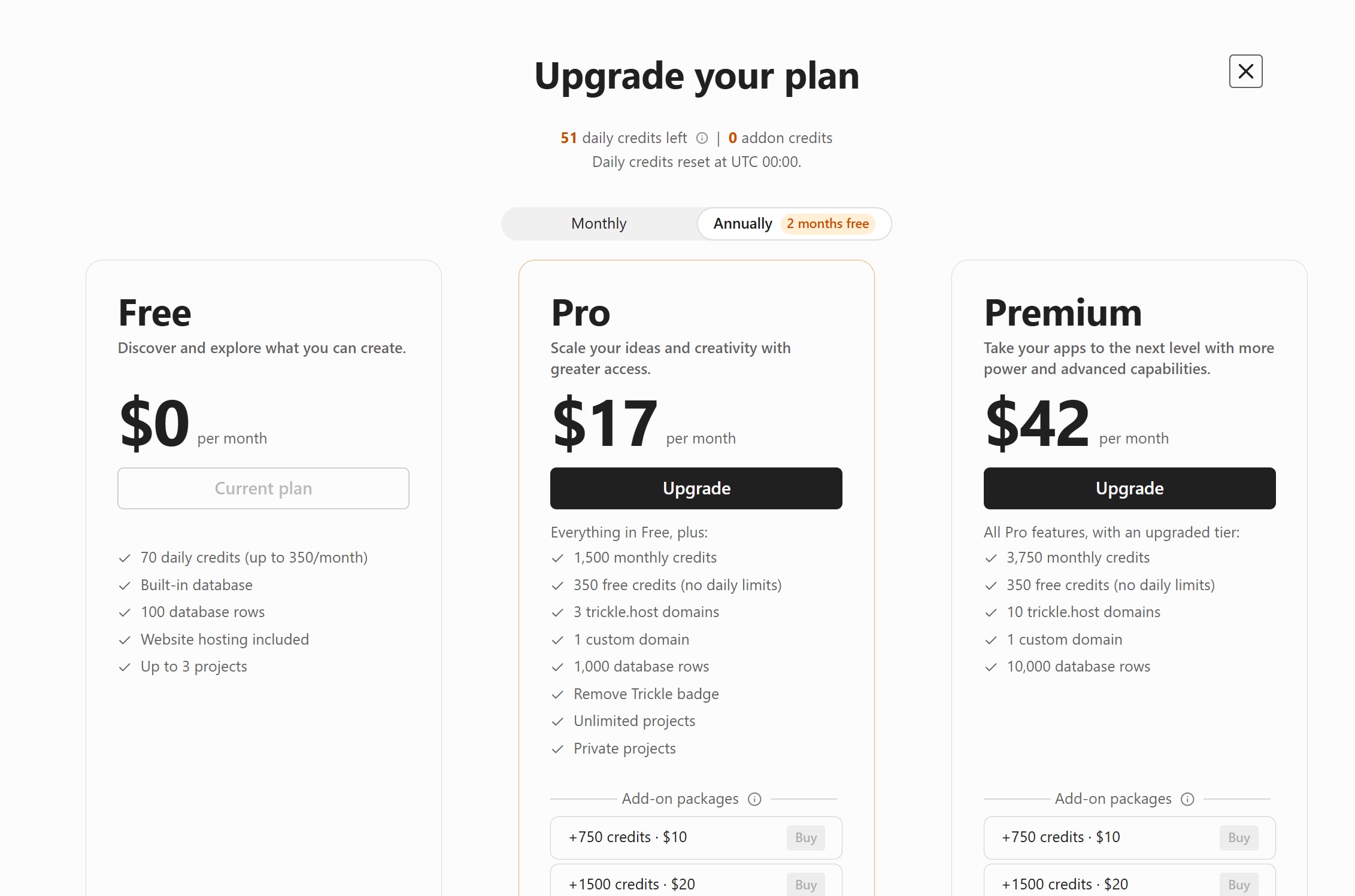Click checkmark next to Website hosting included

coord(125,640)
